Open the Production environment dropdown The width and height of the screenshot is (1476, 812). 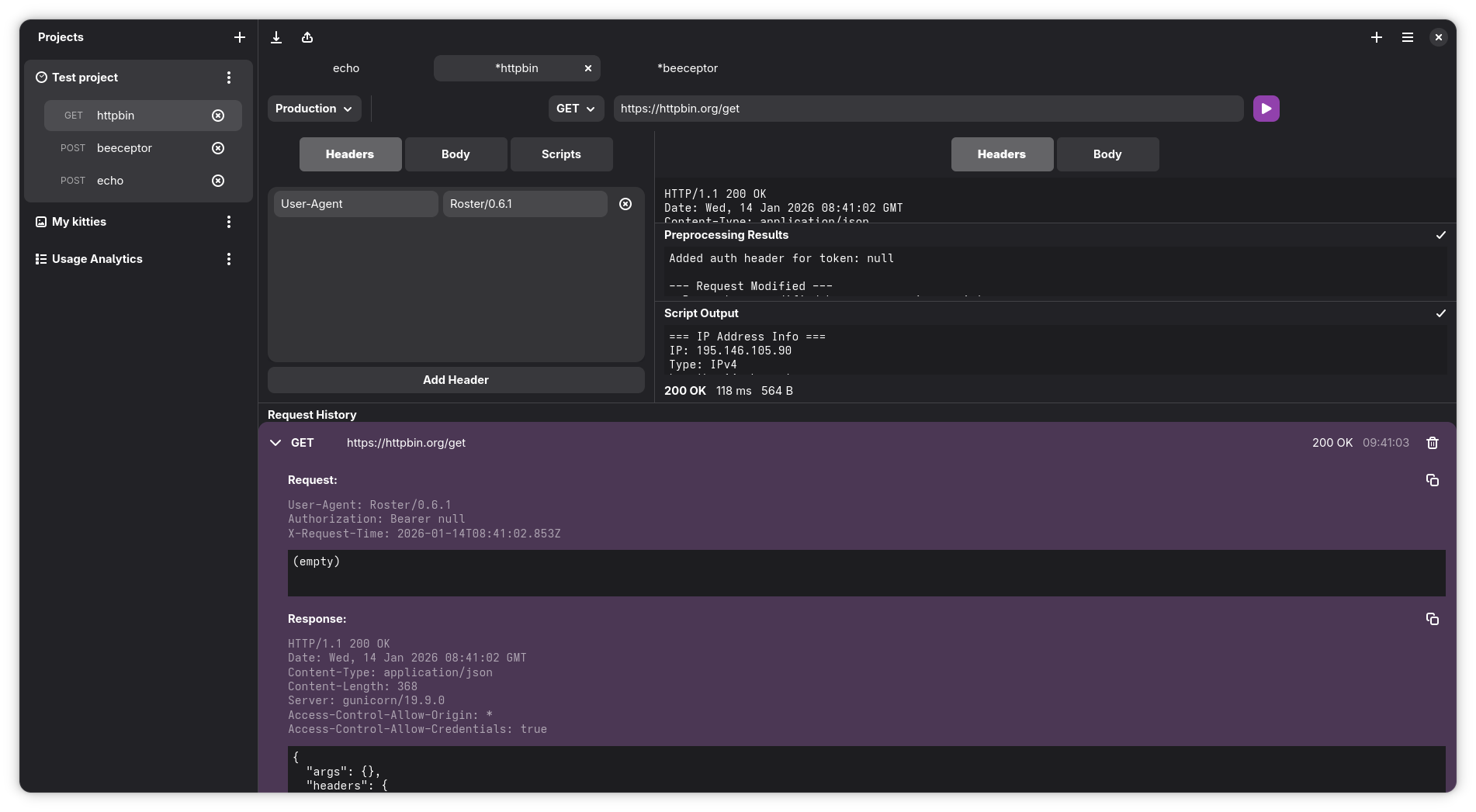click(314, 109)
